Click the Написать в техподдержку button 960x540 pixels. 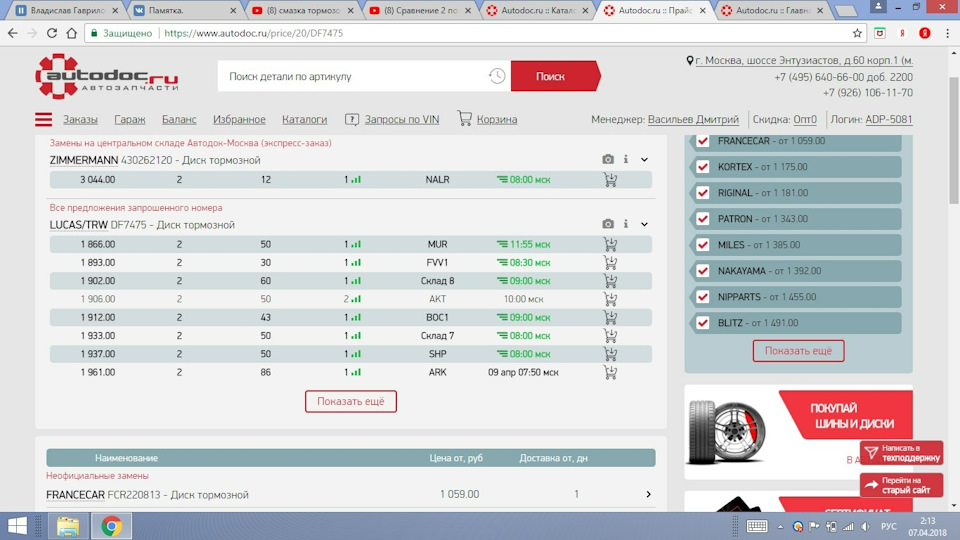point(901,453)
